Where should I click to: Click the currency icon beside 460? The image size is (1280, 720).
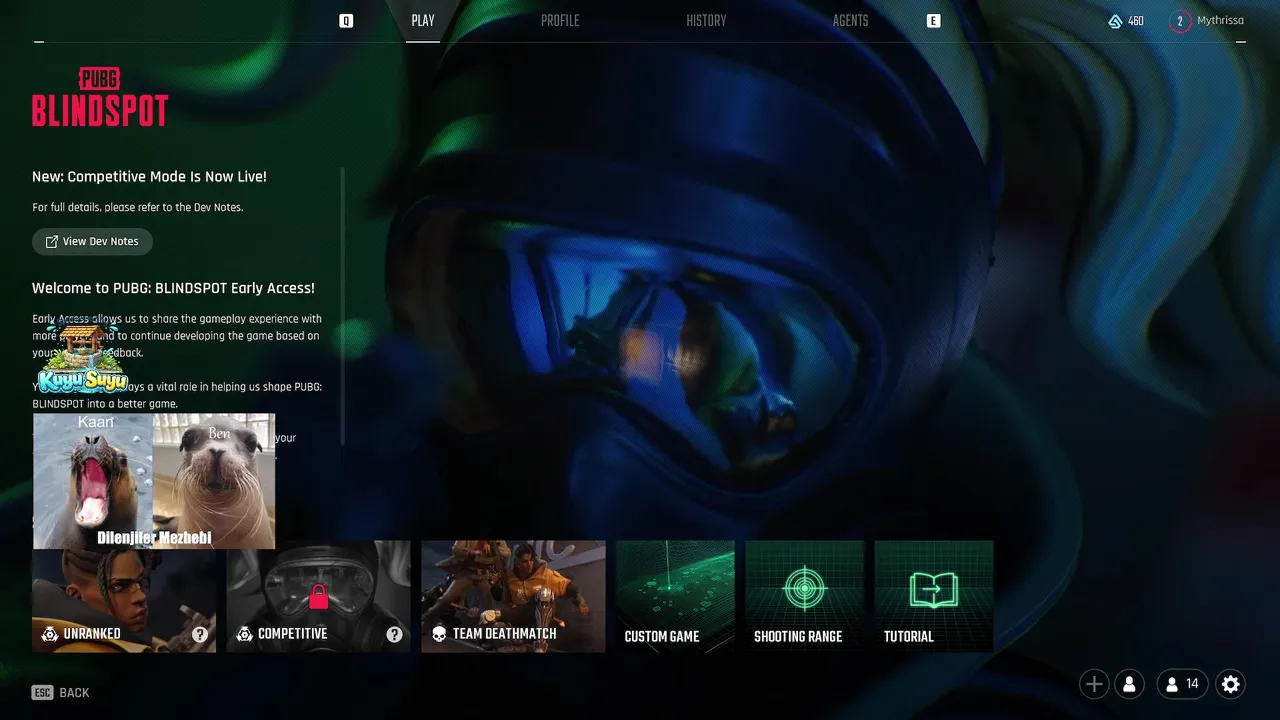[x=1116, y=21]
